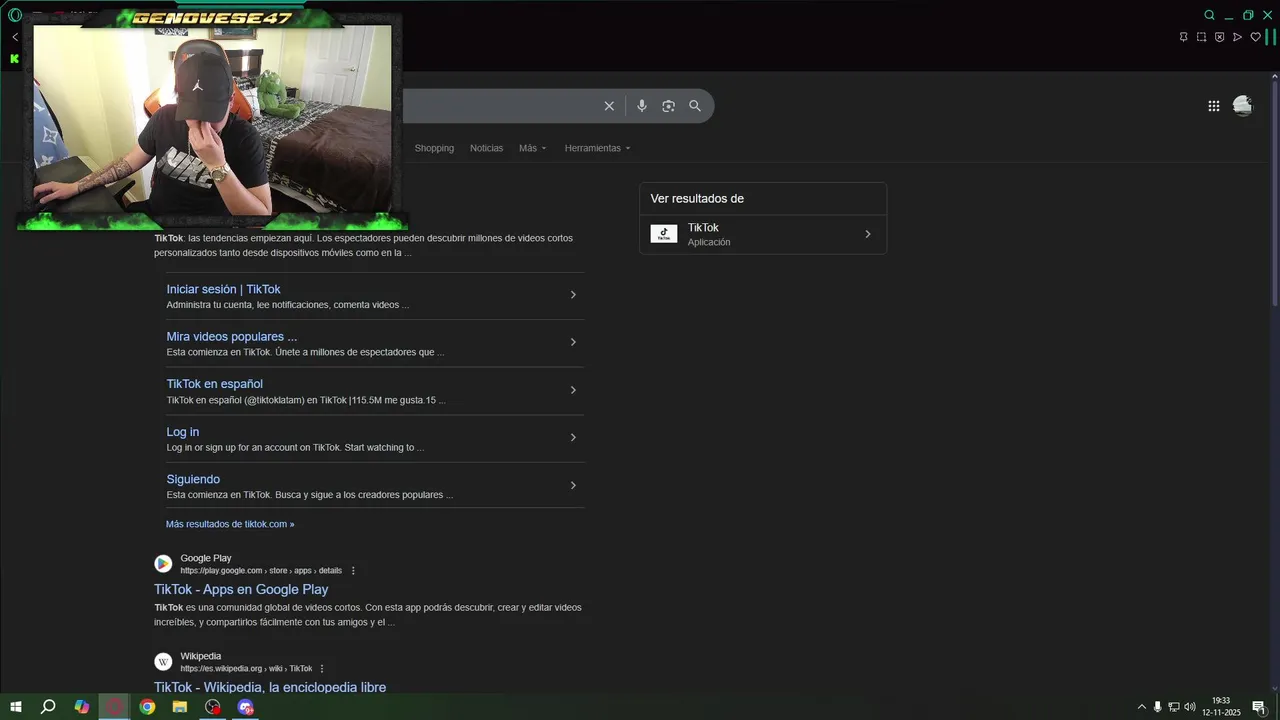Open Mira videos populares link
Screen dimensions: 1280x720
click(232, 336)
